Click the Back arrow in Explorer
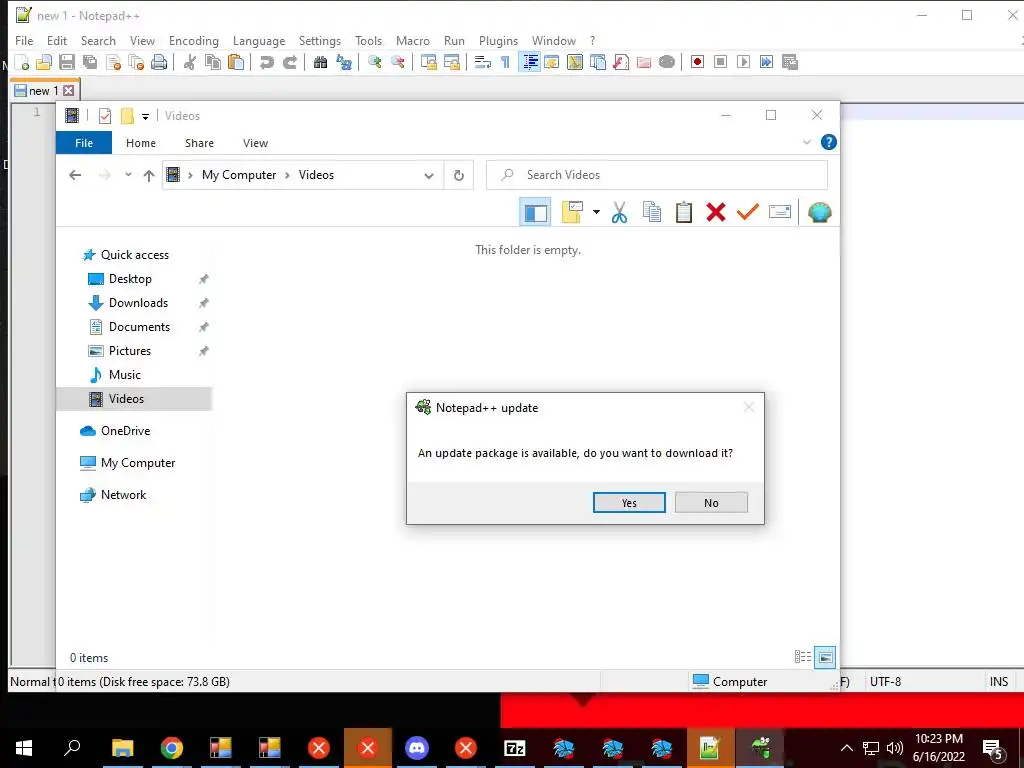 coord(75,175)
